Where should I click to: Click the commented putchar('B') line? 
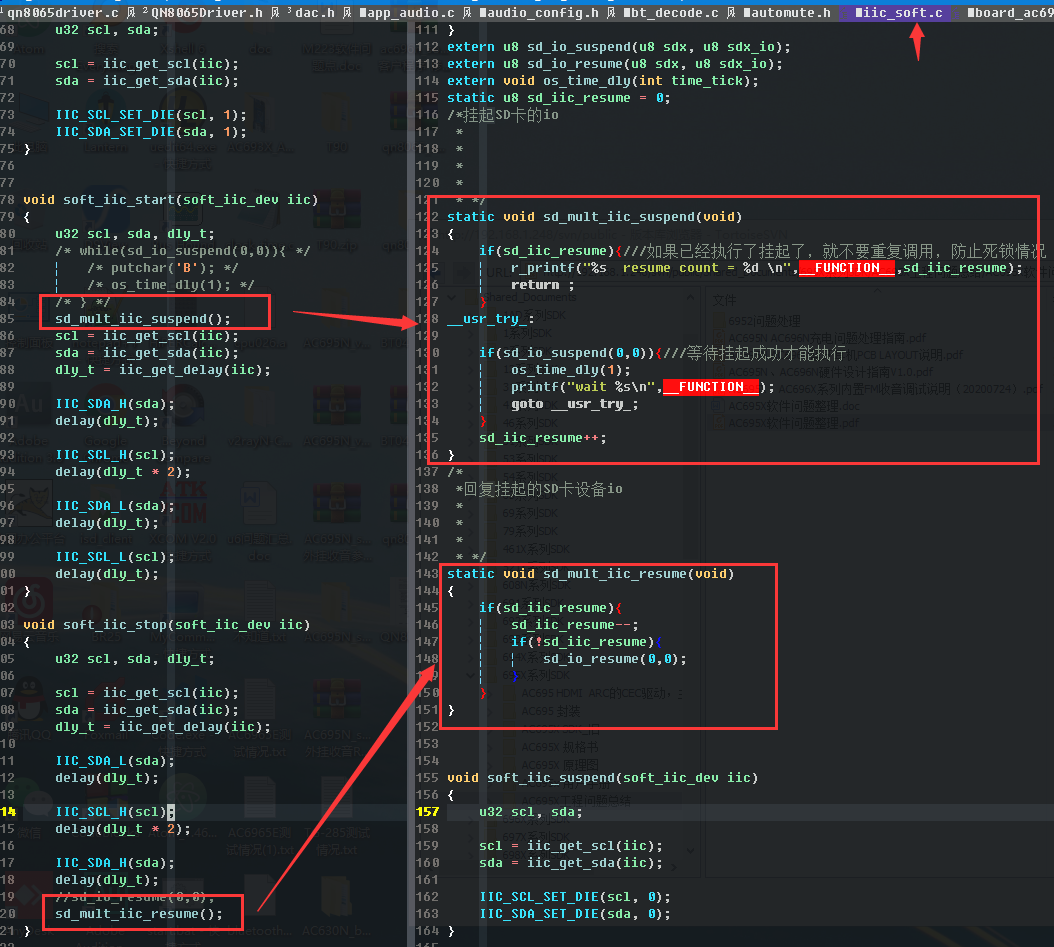tap(163, 267)
